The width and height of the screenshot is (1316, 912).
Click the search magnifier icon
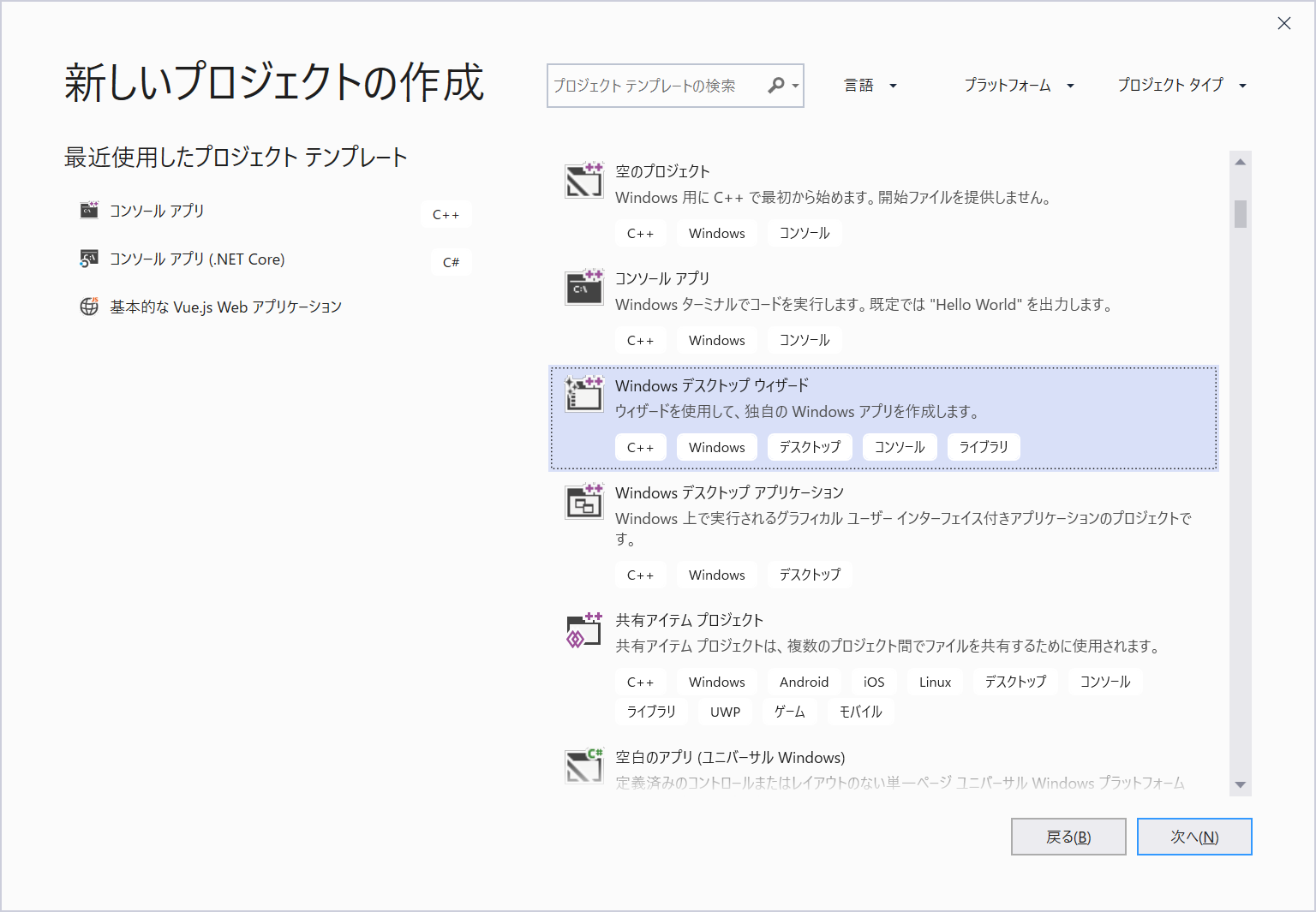pyautogui.click(x=776, y=86)
